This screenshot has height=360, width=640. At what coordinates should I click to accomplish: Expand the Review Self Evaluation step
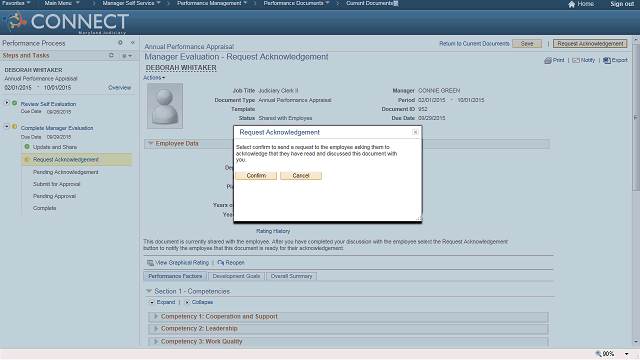pos(7,103)
